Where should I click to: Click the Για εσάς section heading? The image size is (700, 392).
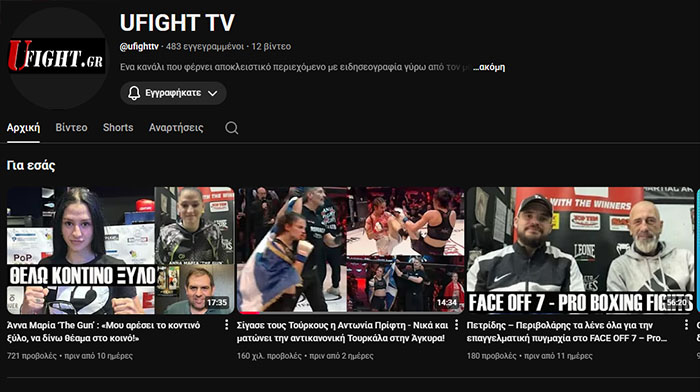point(31,166)
